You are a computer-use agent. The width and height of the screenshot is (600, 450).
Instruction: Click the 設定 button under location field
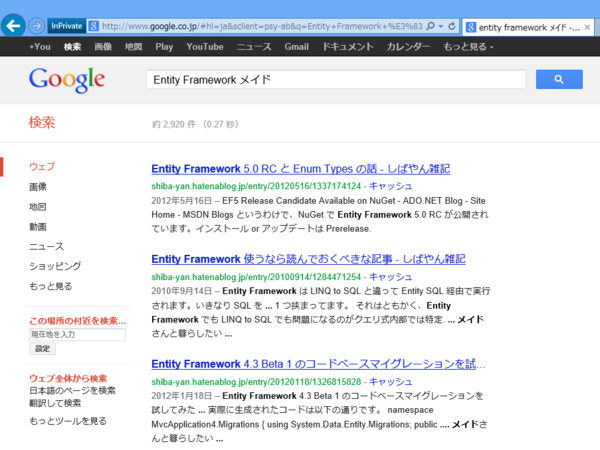(42, 349)
